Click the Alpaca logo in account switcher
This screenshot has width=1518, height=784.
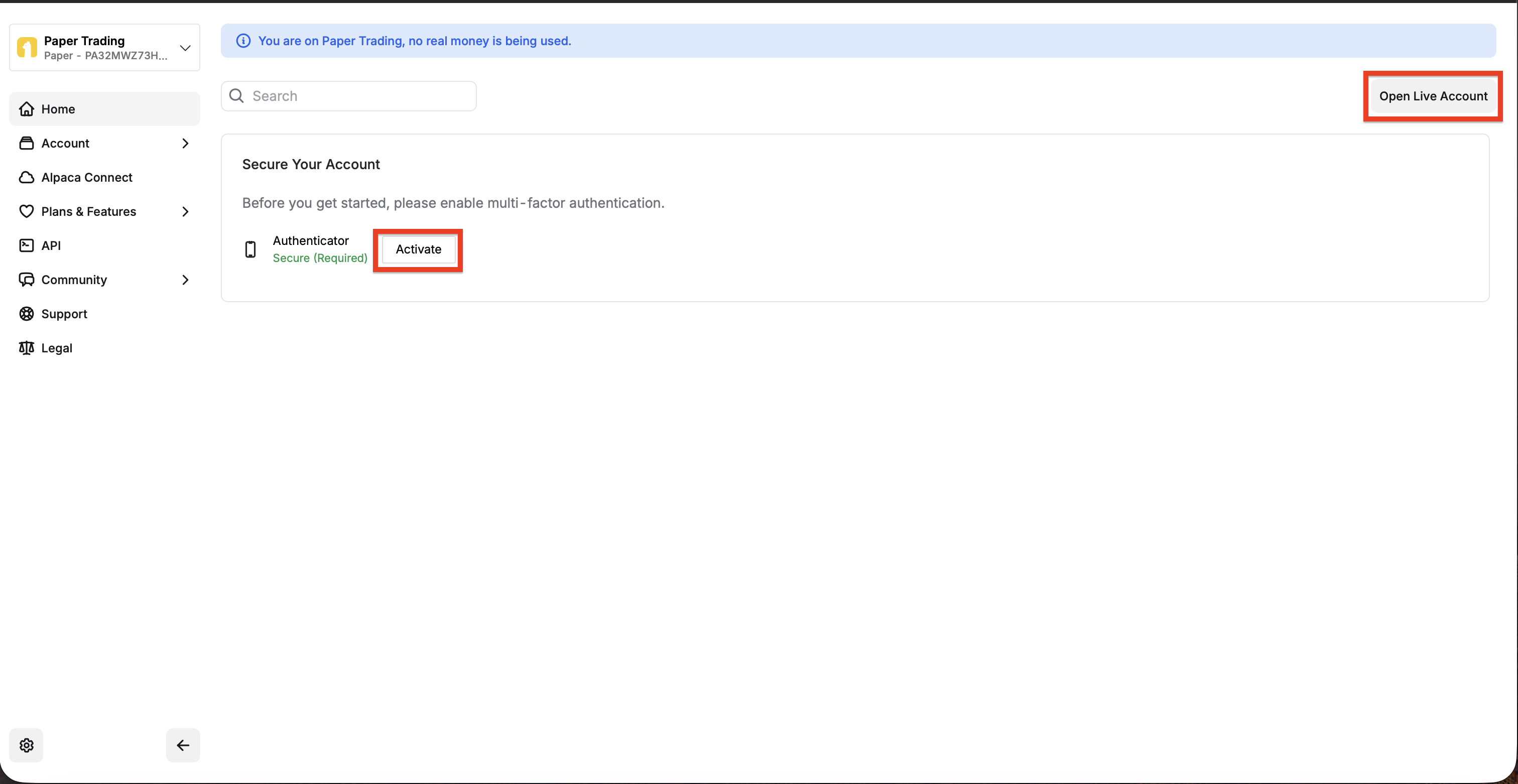tap(27, 48)
